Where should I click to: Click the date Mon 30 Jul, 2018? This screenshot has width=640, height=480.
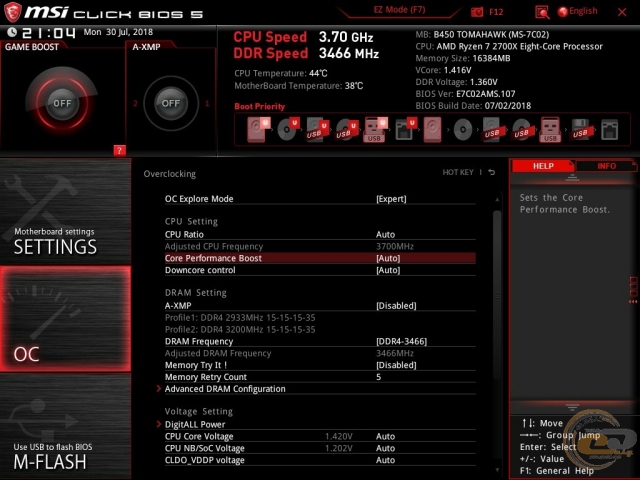[118, 32]
